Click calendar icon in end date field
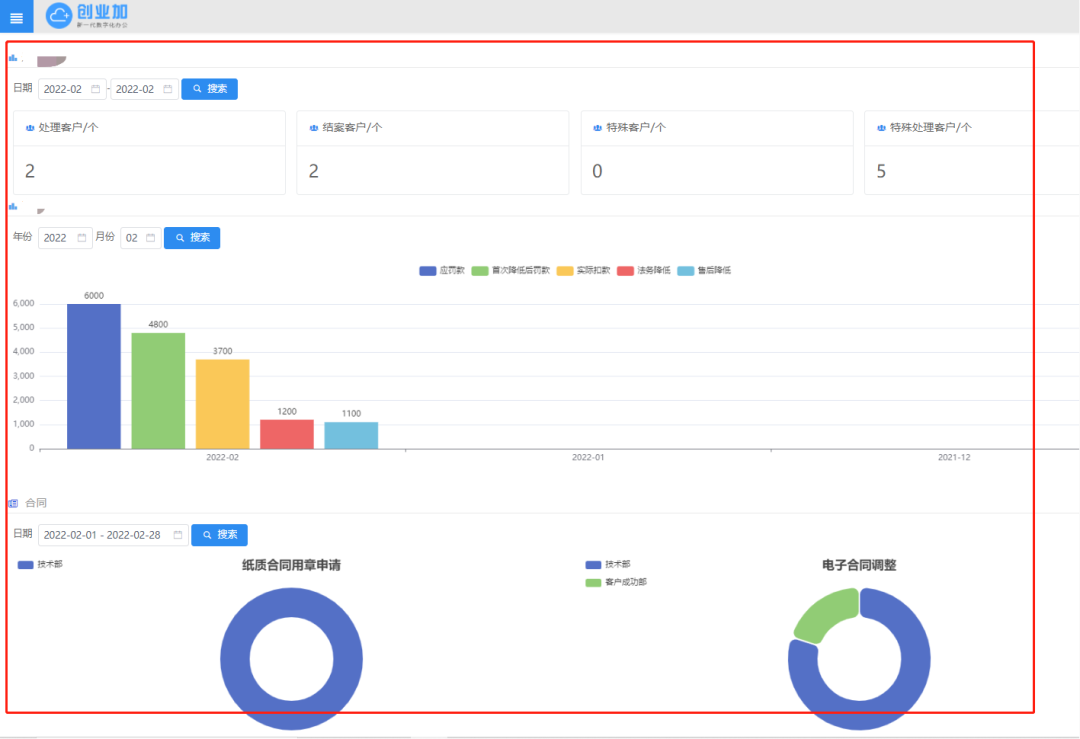Viewport: 1080px width, 739px height. [168, 89]
